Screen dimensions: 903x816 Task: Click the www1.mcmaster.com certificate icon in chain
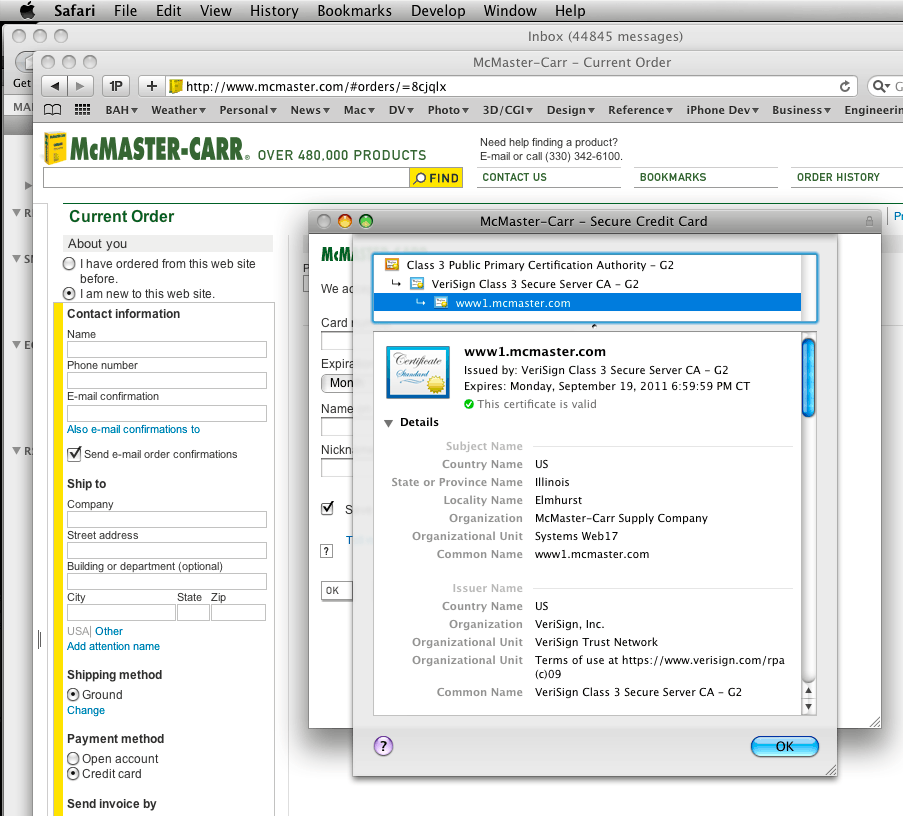pyautogui.click(x=441, y=302)
